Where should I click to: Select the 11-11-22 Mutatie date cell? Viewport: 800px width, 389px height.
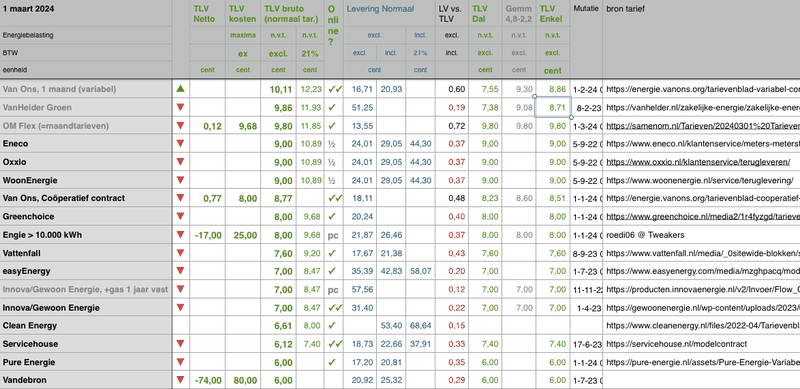586,289
